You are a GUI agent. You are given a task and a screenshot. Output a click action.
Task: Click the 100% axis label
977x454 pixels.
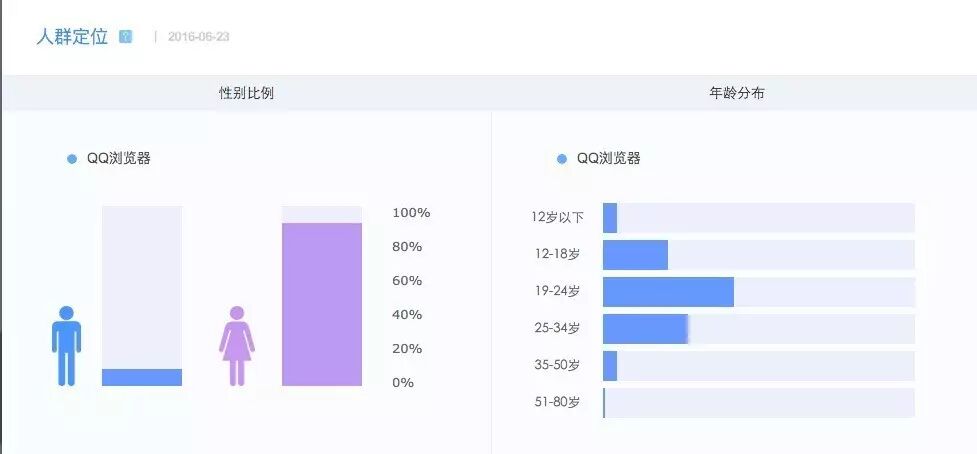pyautogui.click(x=411, y=213)
